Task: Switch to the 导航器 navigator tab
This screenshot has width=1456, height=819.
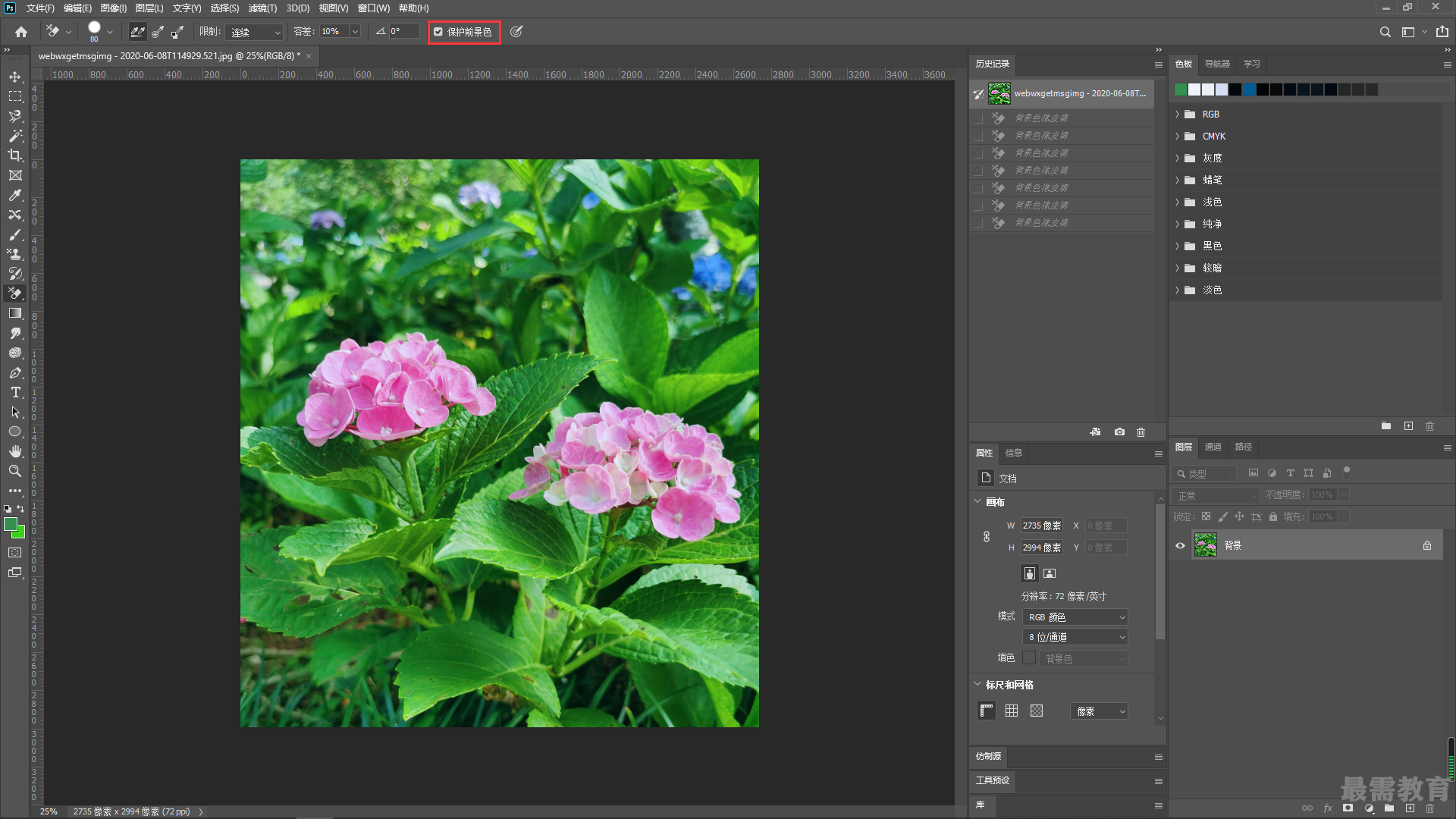Action: click(x=1217, y=64)
